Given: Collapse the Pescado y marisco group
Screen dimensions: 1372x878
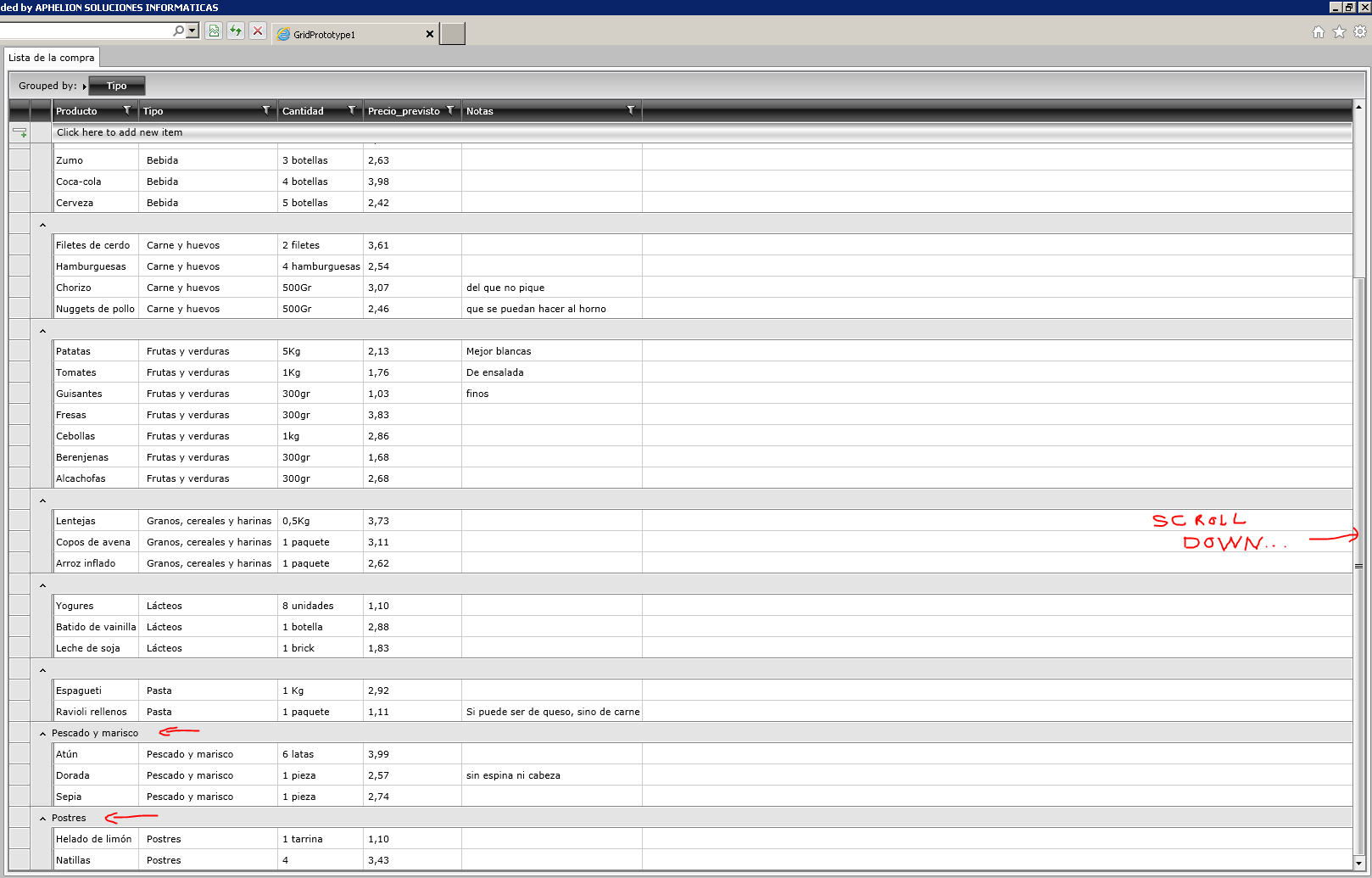Looking at the screenshot, I should 42,734.
